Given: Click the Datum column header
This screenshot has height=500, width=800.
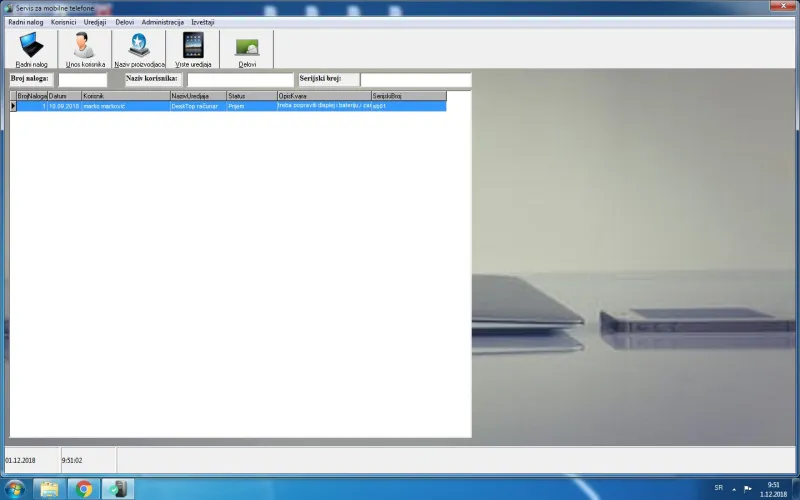Looking at the screenshot, I should (64, 96).
